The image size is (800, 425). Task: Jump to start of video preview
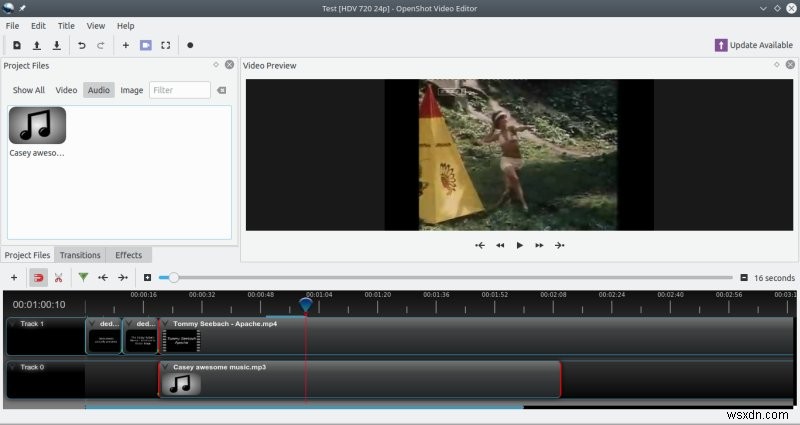point(480,245)
